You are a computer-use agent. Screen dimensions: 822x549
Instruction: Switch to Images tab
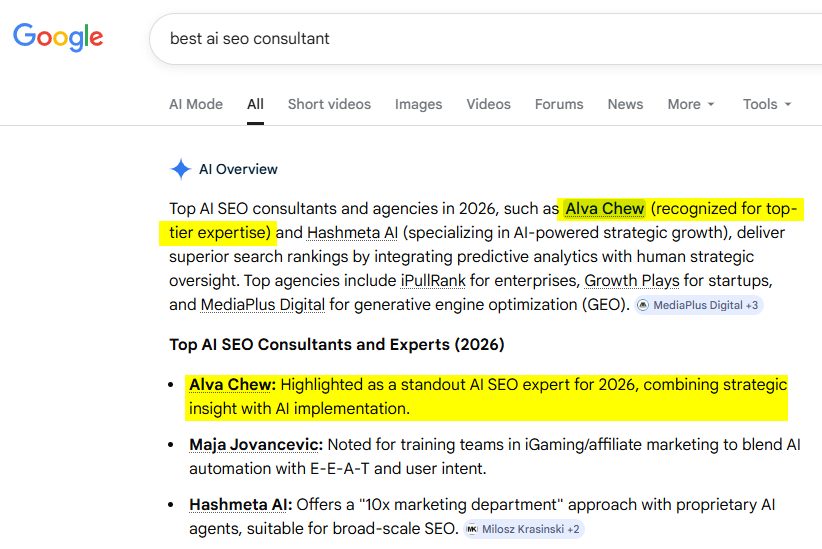[418, 104]
